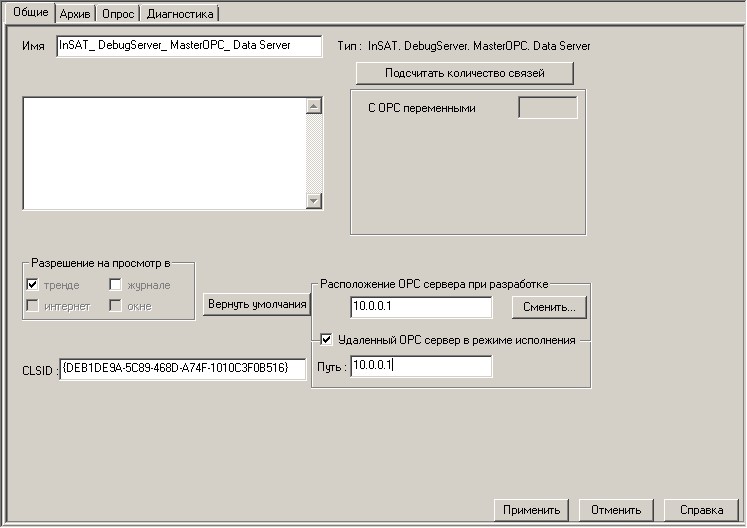Click the CLSID : label
The height and width of the screenshot is (528, 747).
tap(38, 371)
